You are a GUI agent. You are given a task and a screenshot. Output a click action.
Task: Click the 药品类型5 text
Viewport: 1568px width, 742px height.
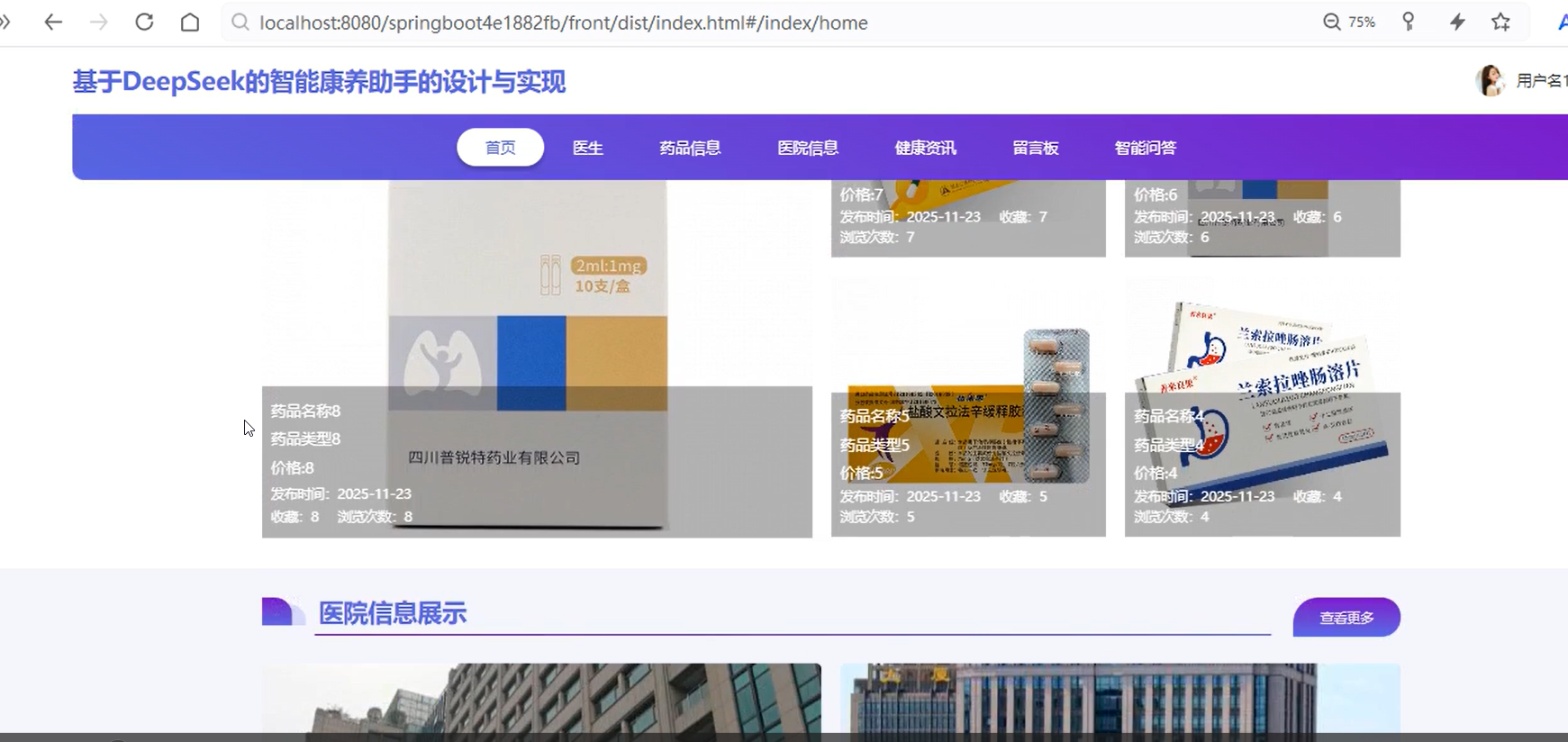[x=875, y=445]
